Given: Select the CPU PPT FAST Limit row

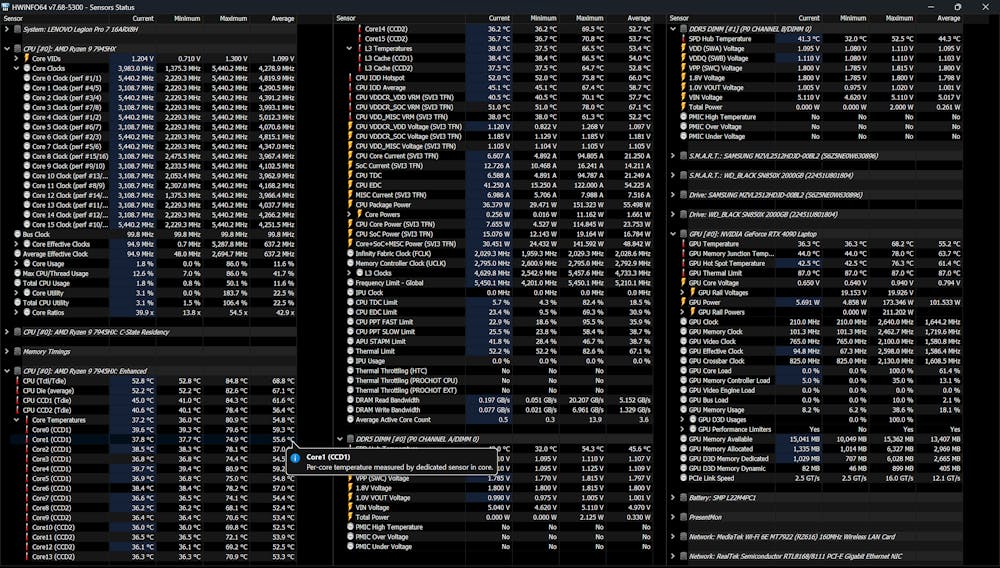Looking at the screenshot, I should (x=494, y=322).
